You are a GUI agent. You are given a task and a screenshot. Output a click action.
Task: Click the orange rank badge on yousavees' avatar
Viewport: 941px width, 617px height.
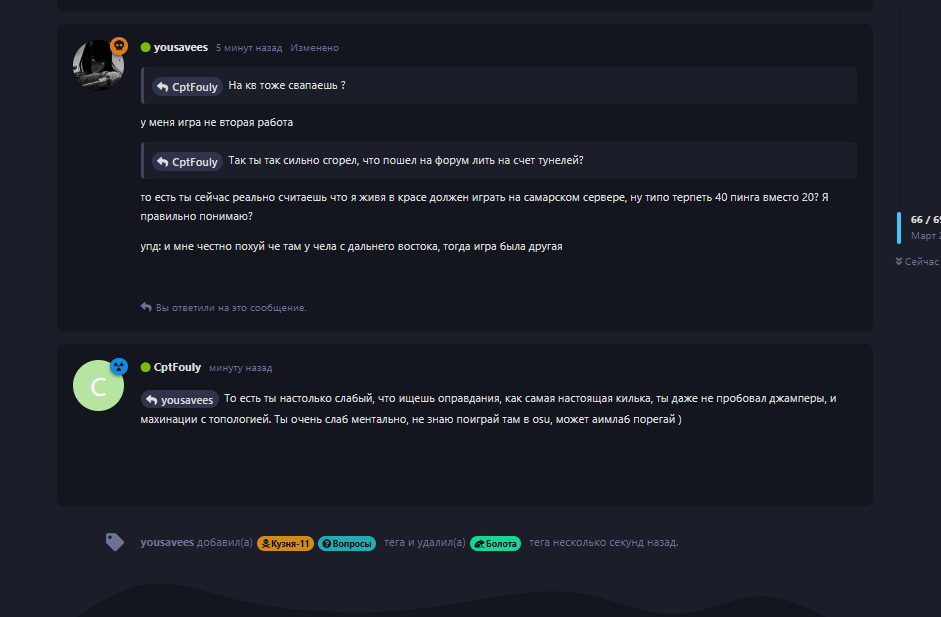[x=119, y=46]
